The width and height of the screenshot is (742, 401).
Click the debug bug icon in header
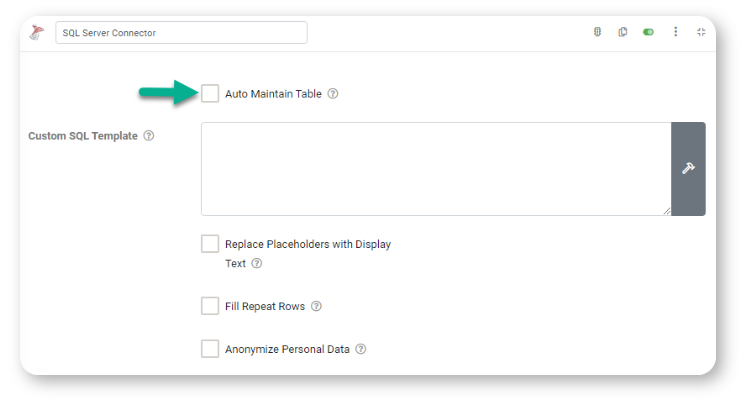pyautogui.click(x=597, y=32)
